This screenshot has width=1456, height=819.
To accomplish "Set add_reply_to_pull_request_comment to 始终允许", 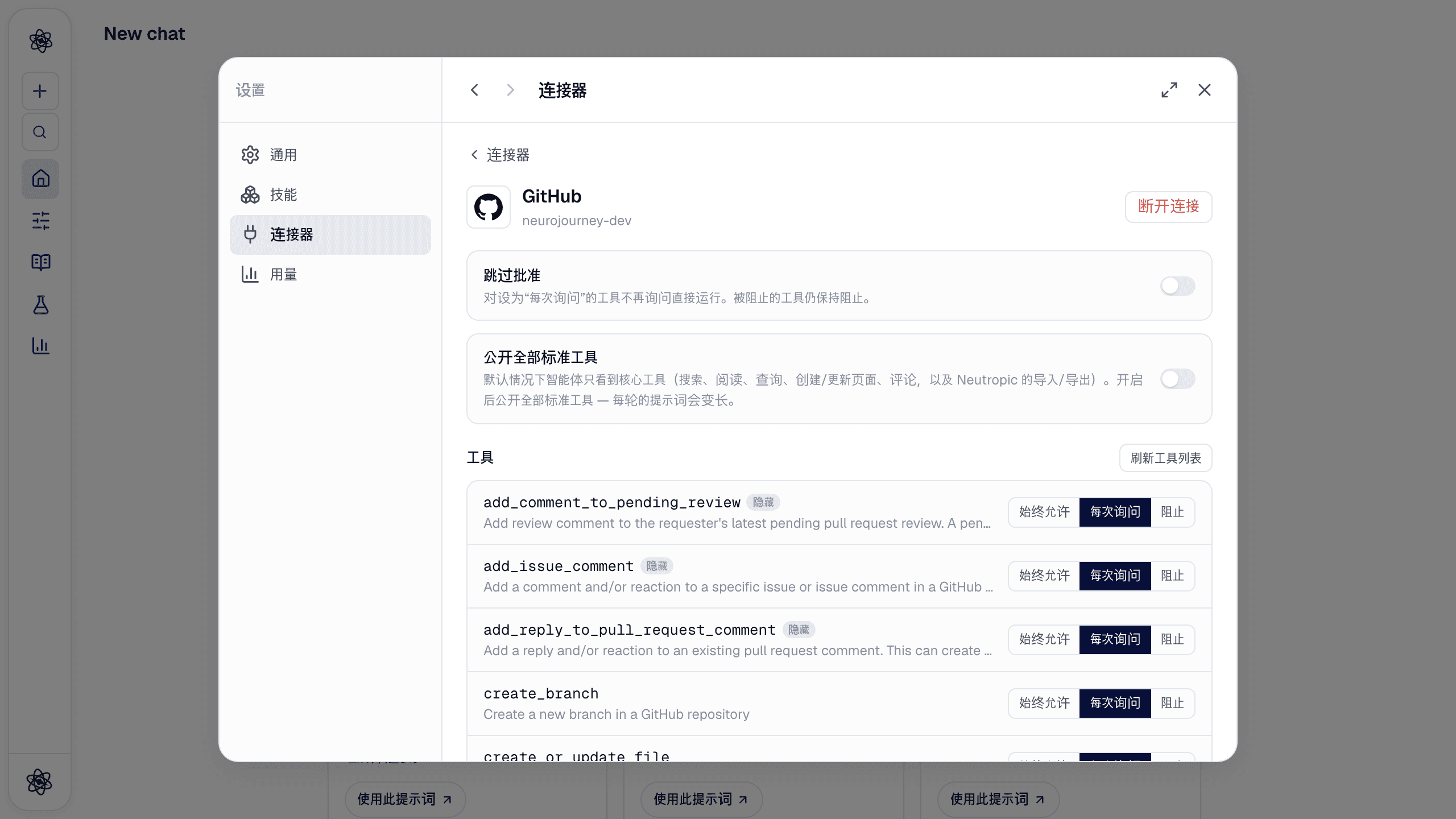I will [x=1044, y=640].
